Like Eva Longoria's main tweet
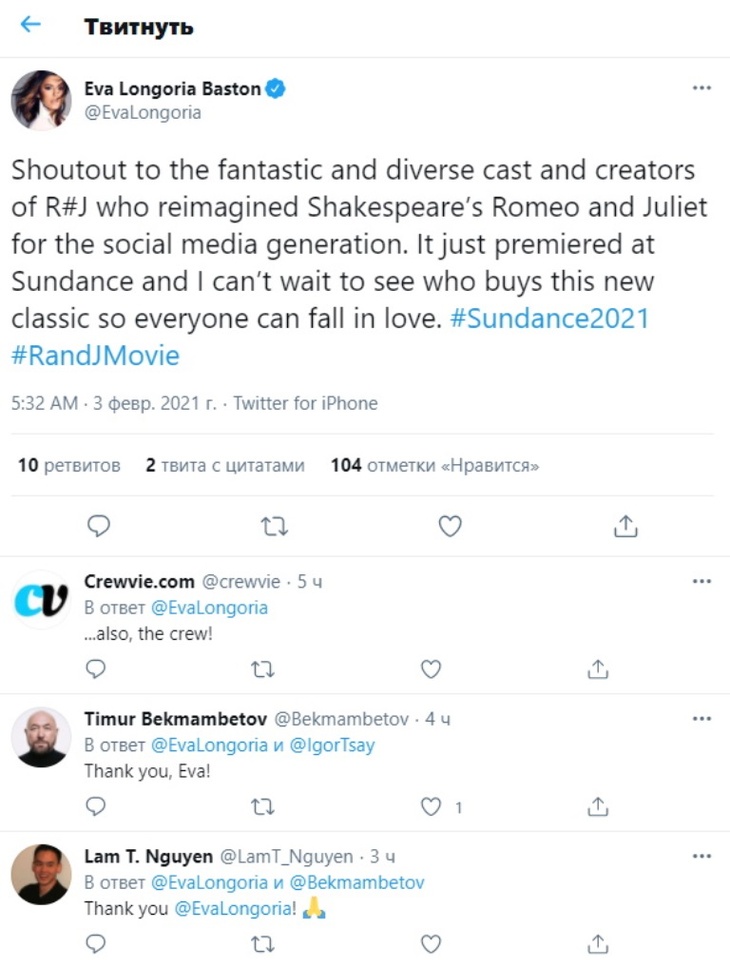 pos(450,525)
